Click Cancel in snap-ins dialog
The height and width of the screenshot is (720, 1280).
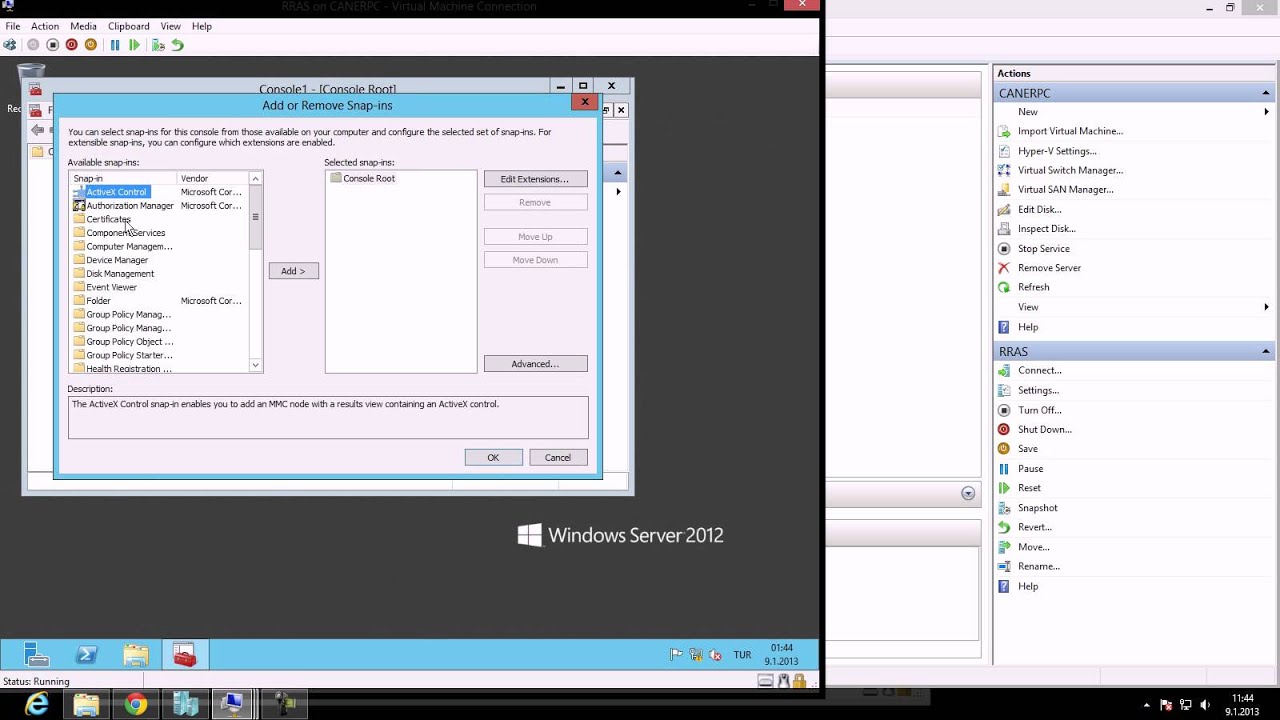tap(557, 458)
